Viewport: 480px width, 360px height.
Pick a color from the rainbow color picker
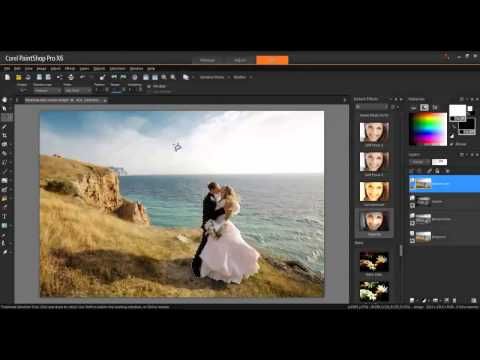click(428, 129)
